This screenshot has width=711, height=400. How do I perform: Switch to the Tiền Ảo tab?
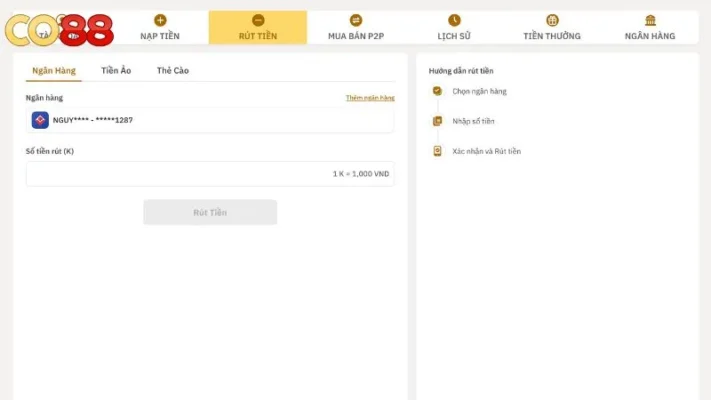pyautogui.click(x=116, y=71)
